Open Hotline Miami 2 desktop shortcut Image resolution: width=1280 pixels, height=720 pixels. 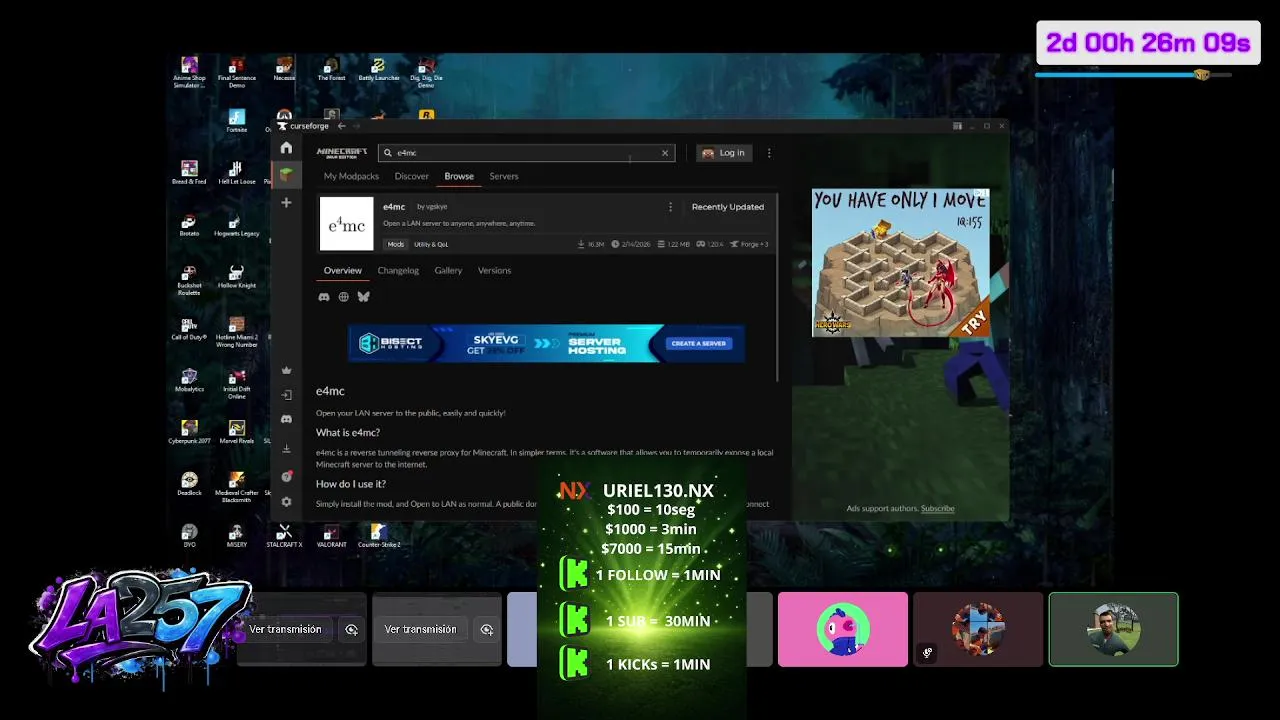pyautogui.click(x=236, y=332)
